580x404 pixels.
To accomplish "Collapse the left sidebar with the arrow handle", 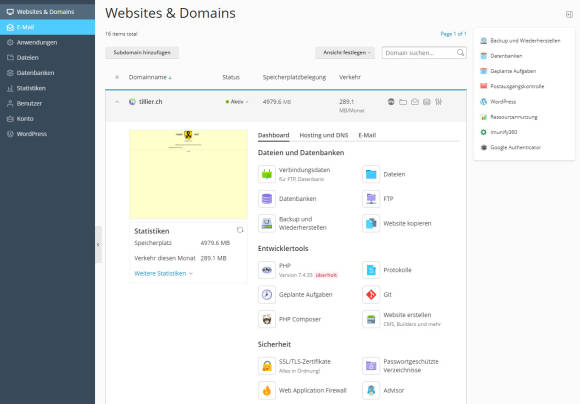I will [x=98, y=245].
